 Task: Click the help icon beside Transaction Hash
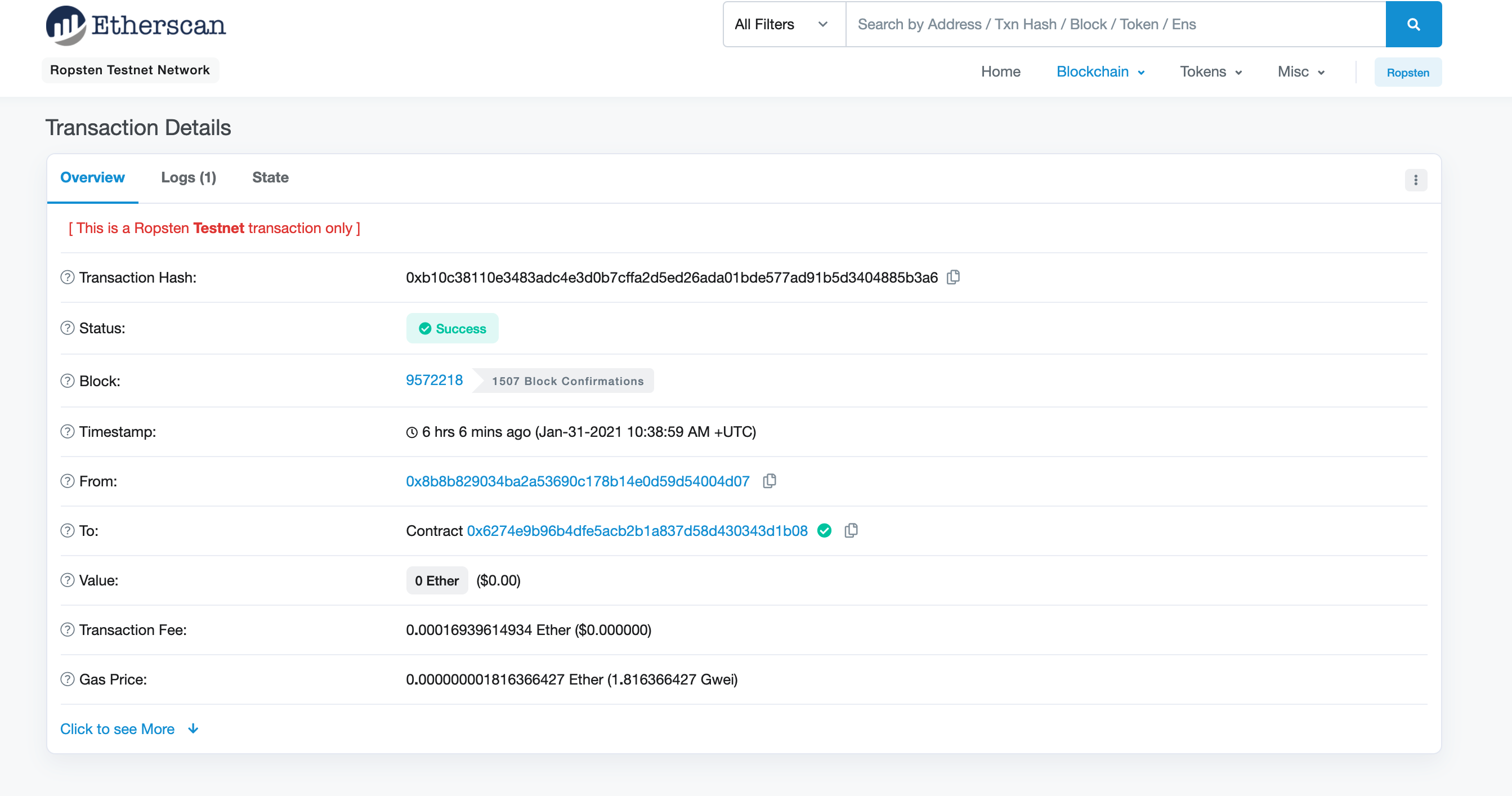(x=68, y=277)
